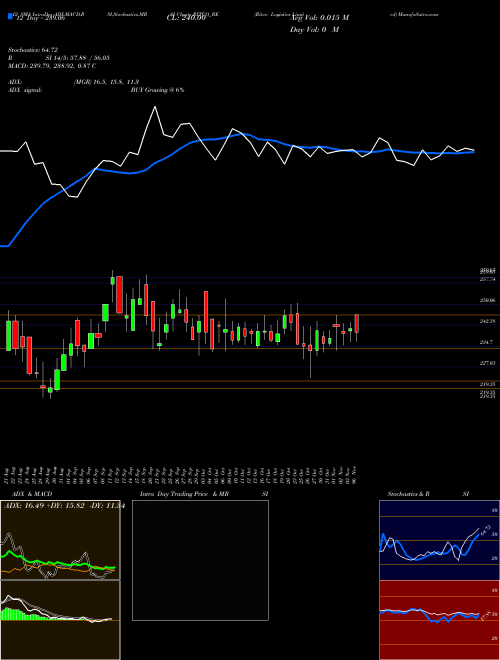The width and height of the screenshot is (500, 660).
Task: Open the MACD histogram mini chart
Action: [x=60, y=620]
